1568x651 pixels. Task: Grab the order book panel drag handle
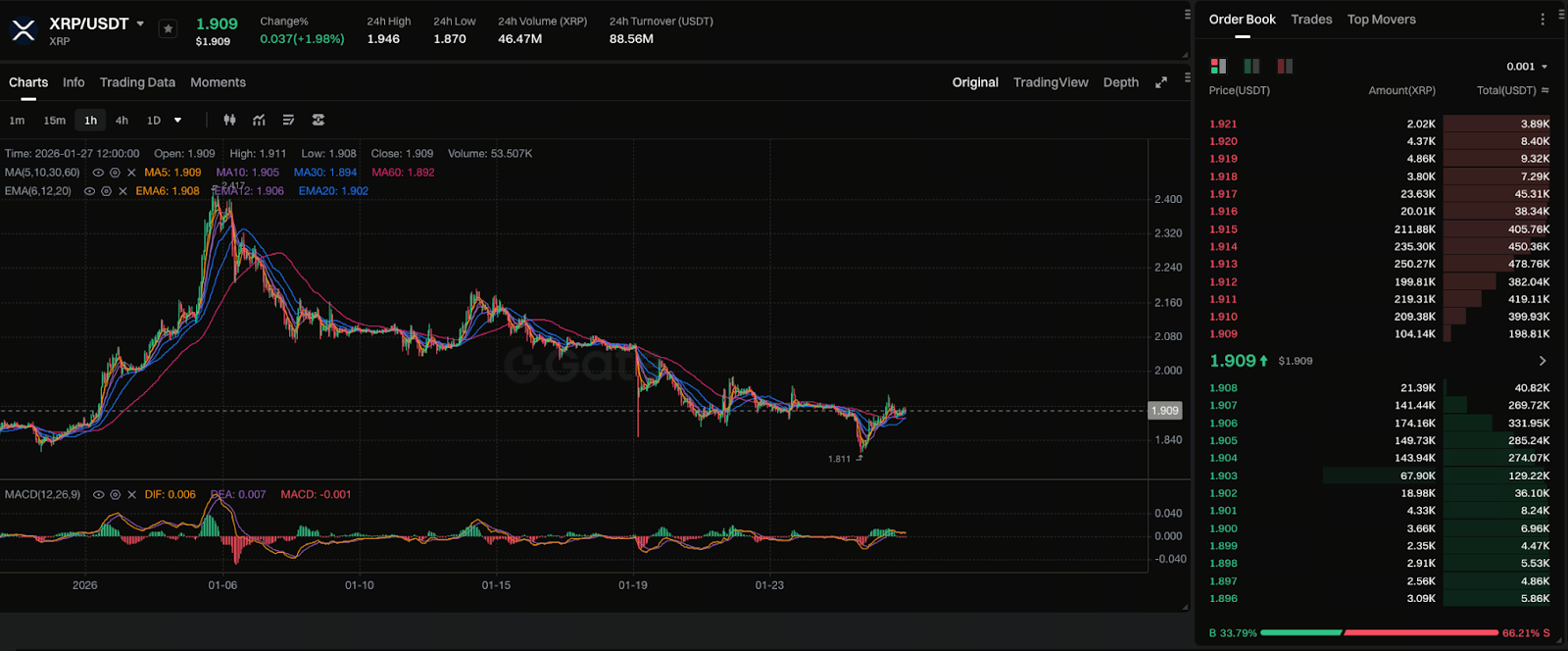(x=1562, y=14)
